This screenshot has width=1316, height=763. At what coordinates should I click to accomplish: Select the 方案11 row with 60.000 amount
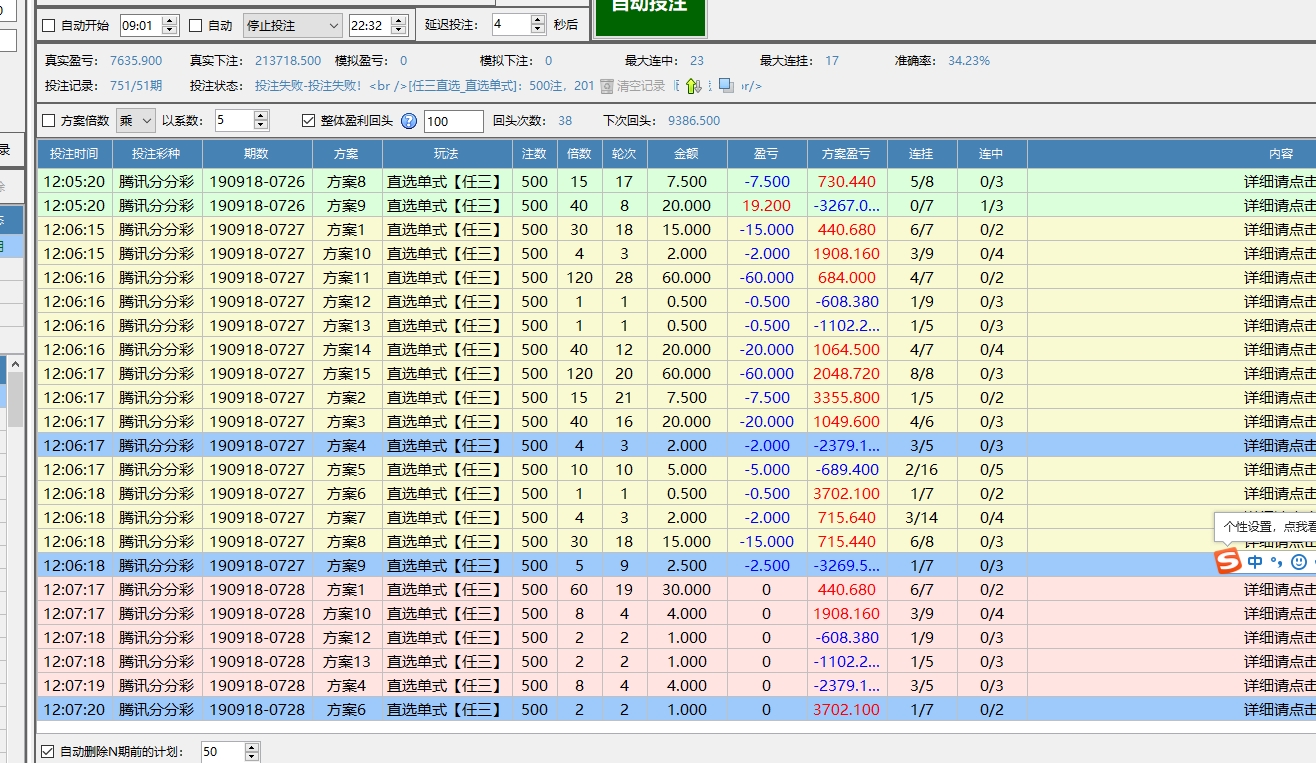tap(677, 277)
